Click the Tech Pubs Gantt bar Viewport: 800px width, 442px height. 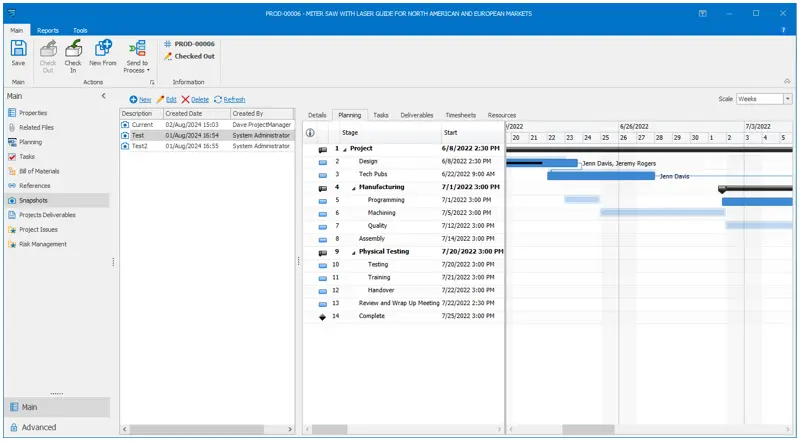(600, 175)
